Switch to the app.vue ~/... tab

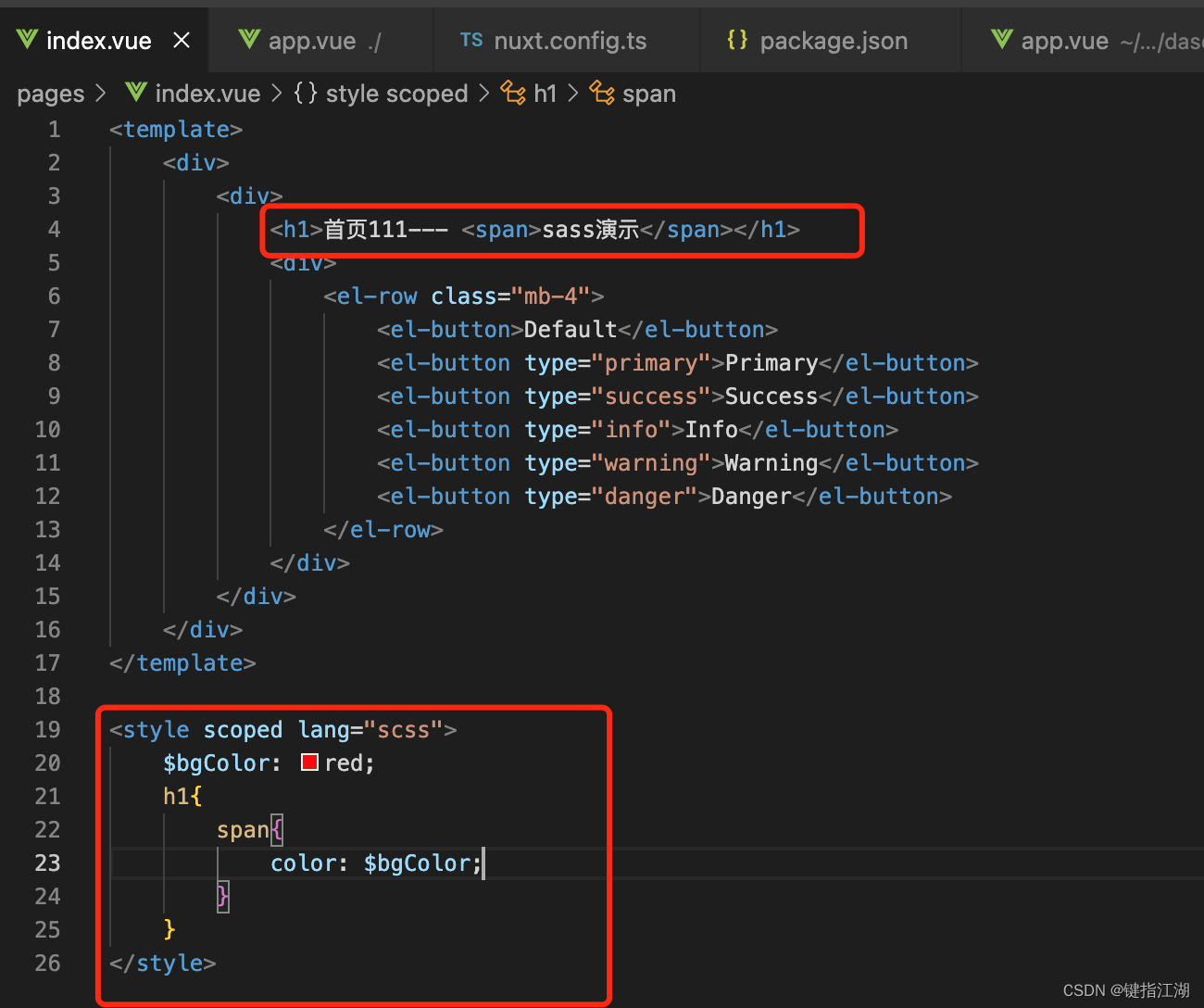(x=1084, y=40)
